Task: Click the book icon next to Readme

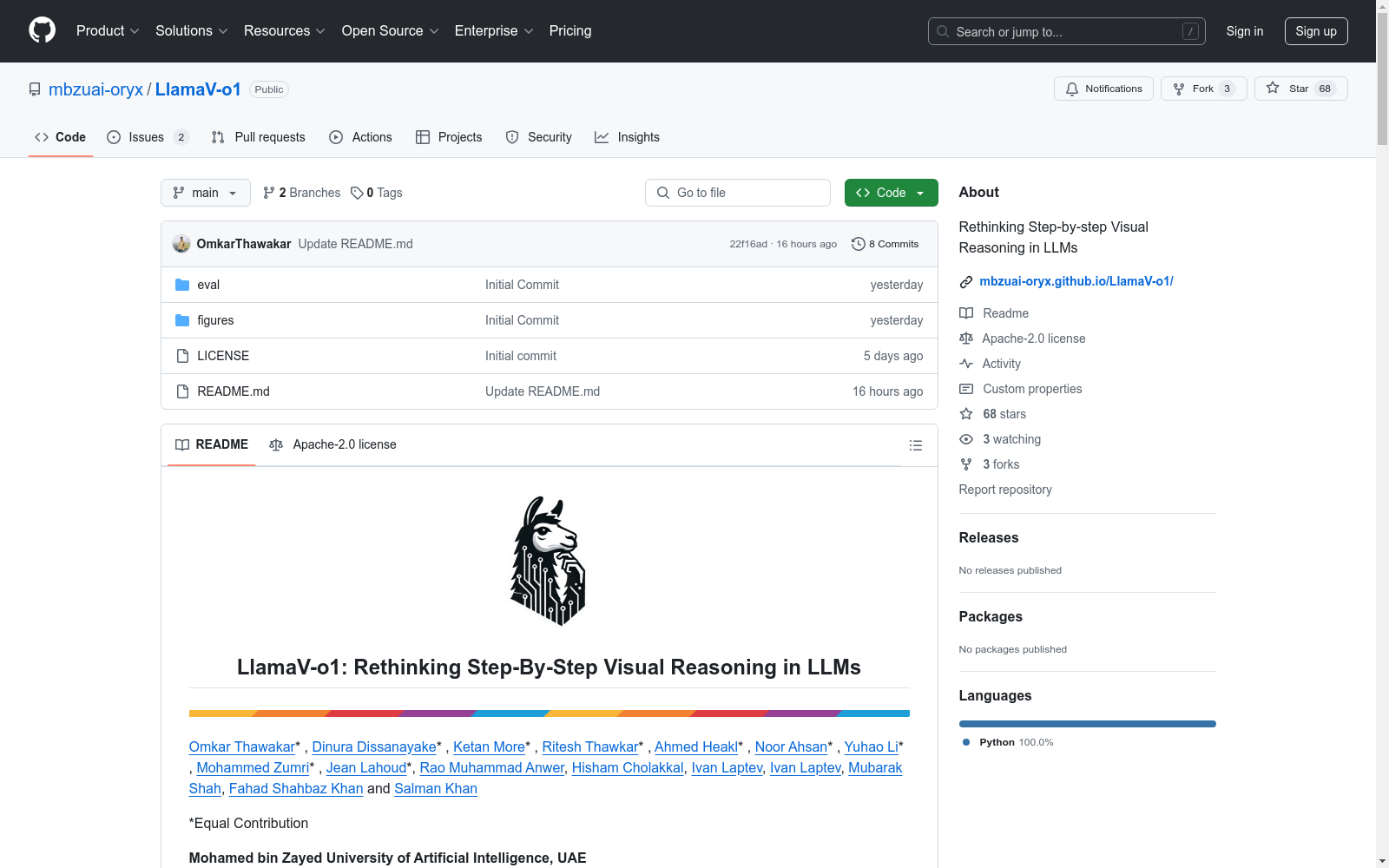Action: (x=966, y=313)
